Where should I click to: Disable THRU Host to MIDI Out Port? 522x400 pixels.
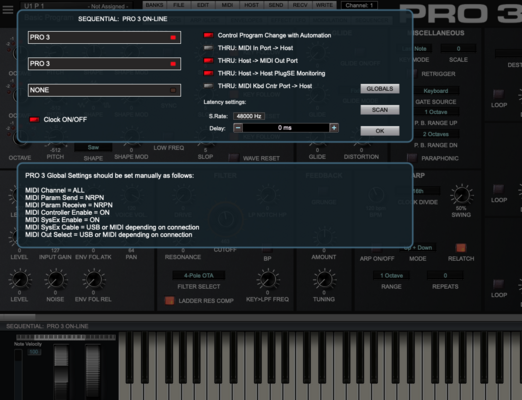208,60
